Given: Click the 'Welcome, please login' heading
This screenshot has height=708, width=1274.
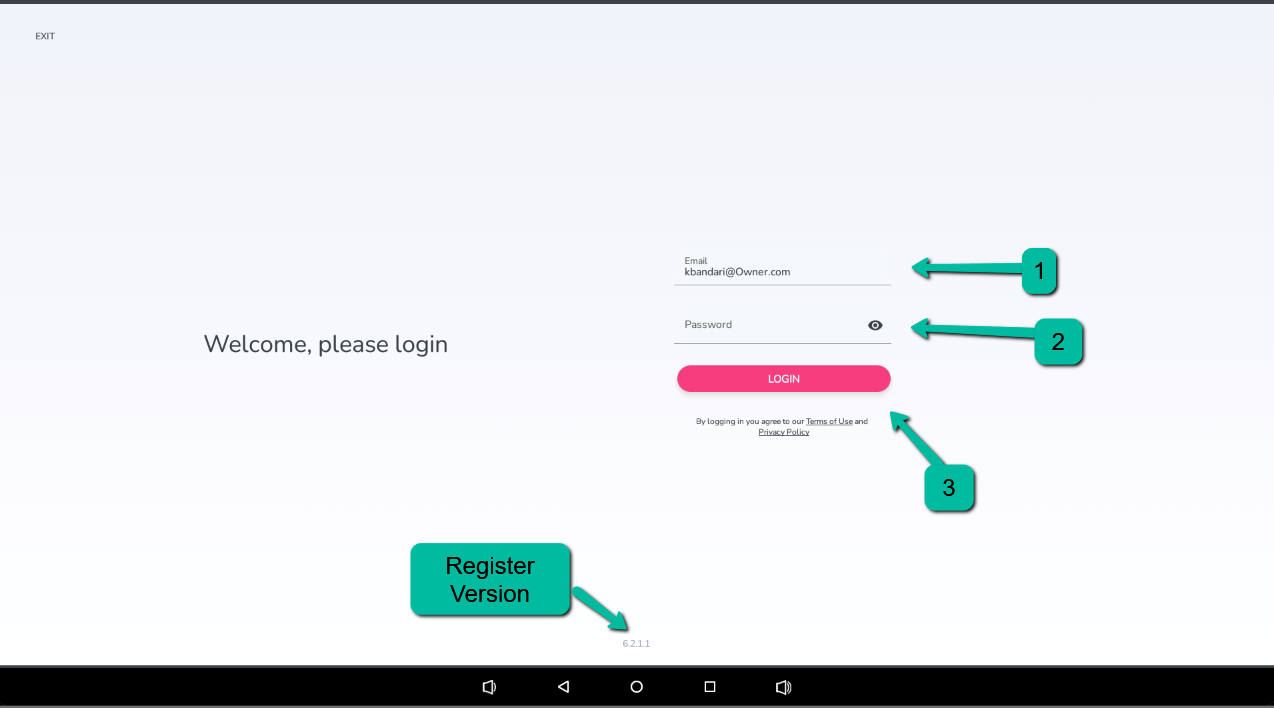Looking at the screenshot, I should point(325,344).
